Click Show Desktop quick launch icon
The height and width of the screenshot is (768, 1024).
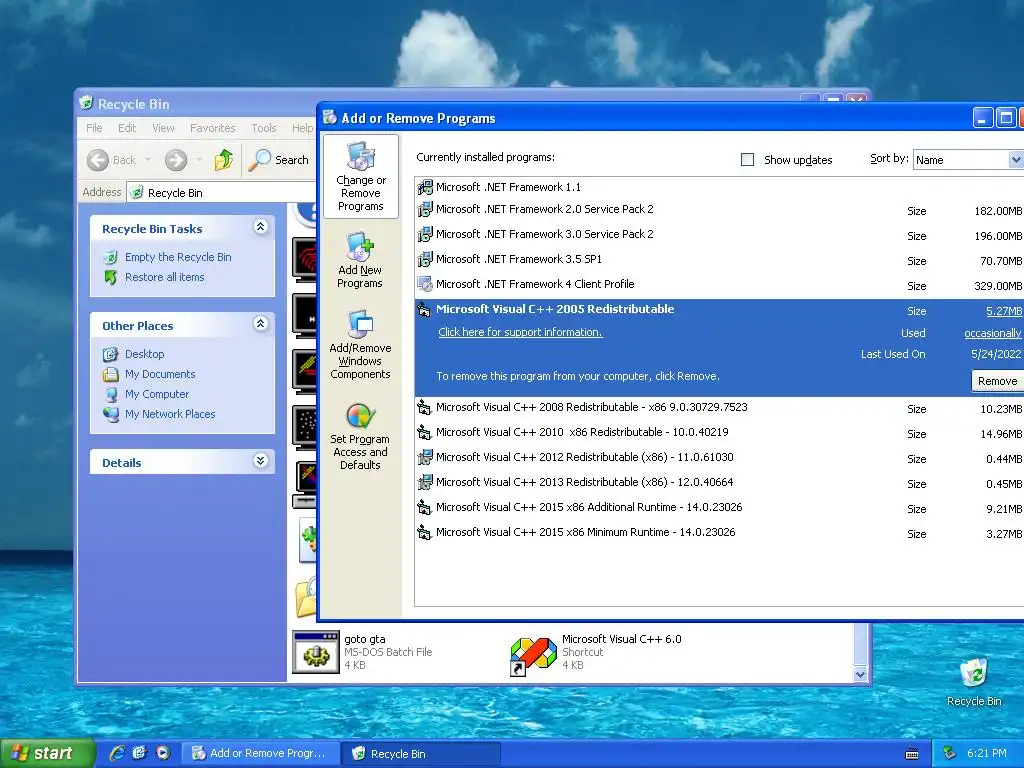pos(140,753)
